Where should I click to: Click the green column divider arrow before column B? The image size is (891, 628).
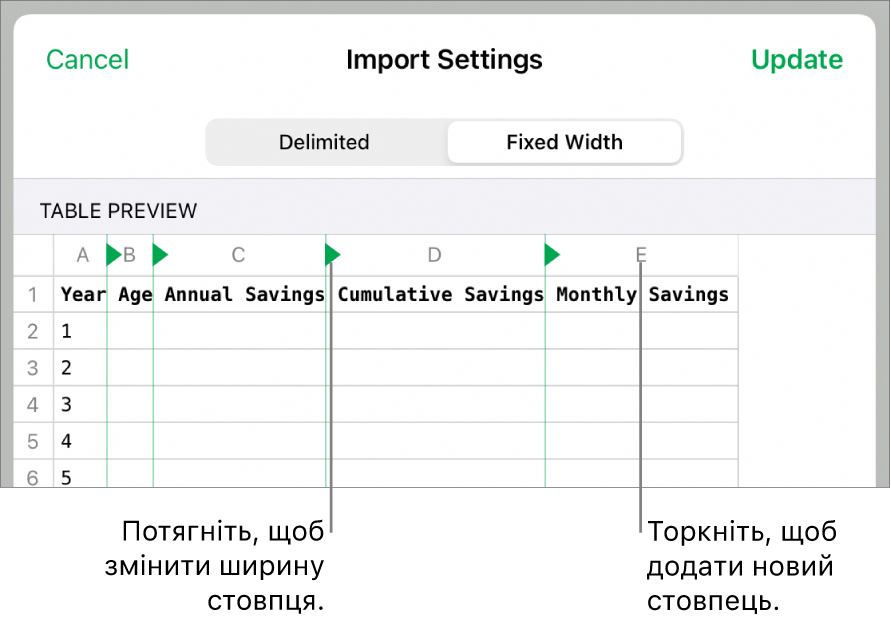[113, 255]
